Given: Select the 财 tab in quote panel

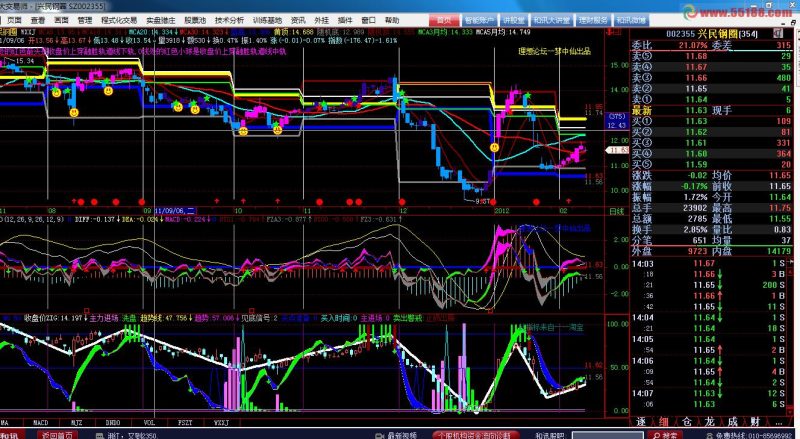Looking at the screenshot, I should [x=756, y=422].
